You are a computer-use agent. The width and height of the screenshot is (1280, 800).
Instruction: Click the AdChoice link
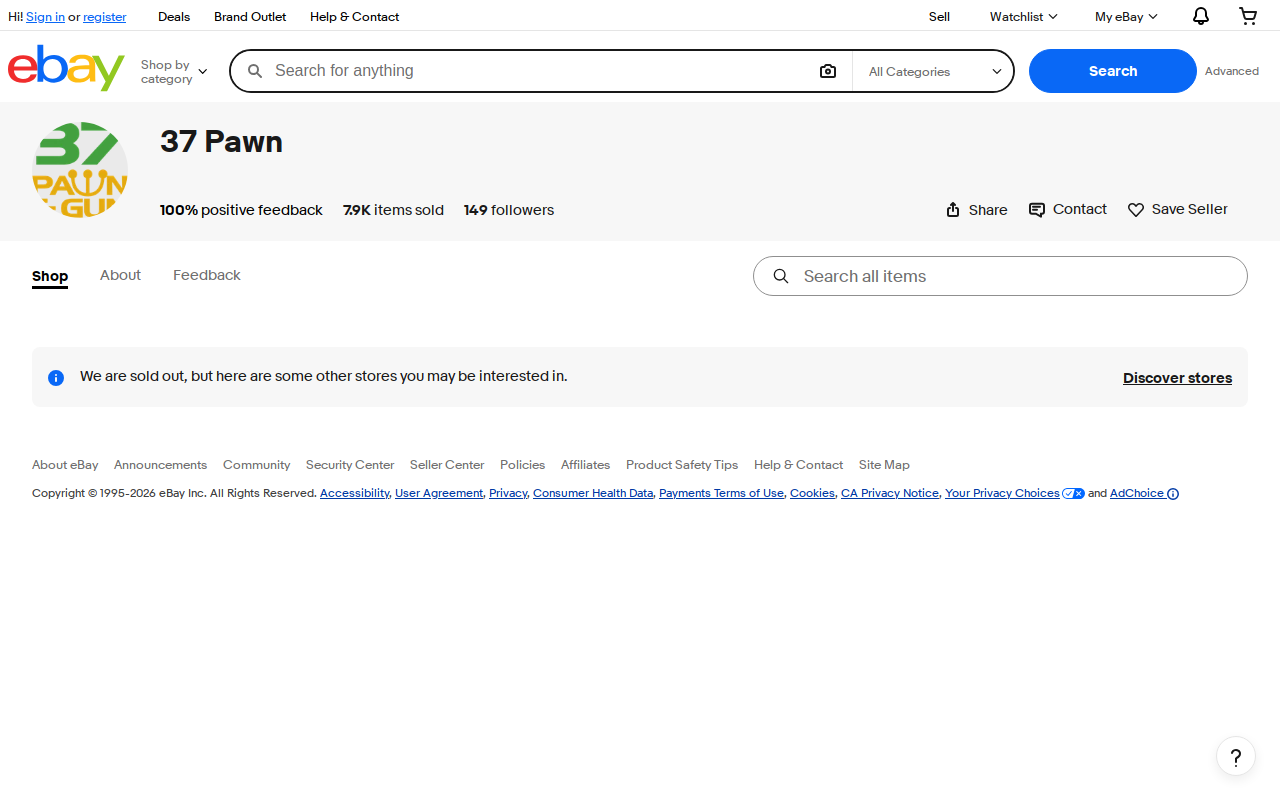pos(1144,493)
